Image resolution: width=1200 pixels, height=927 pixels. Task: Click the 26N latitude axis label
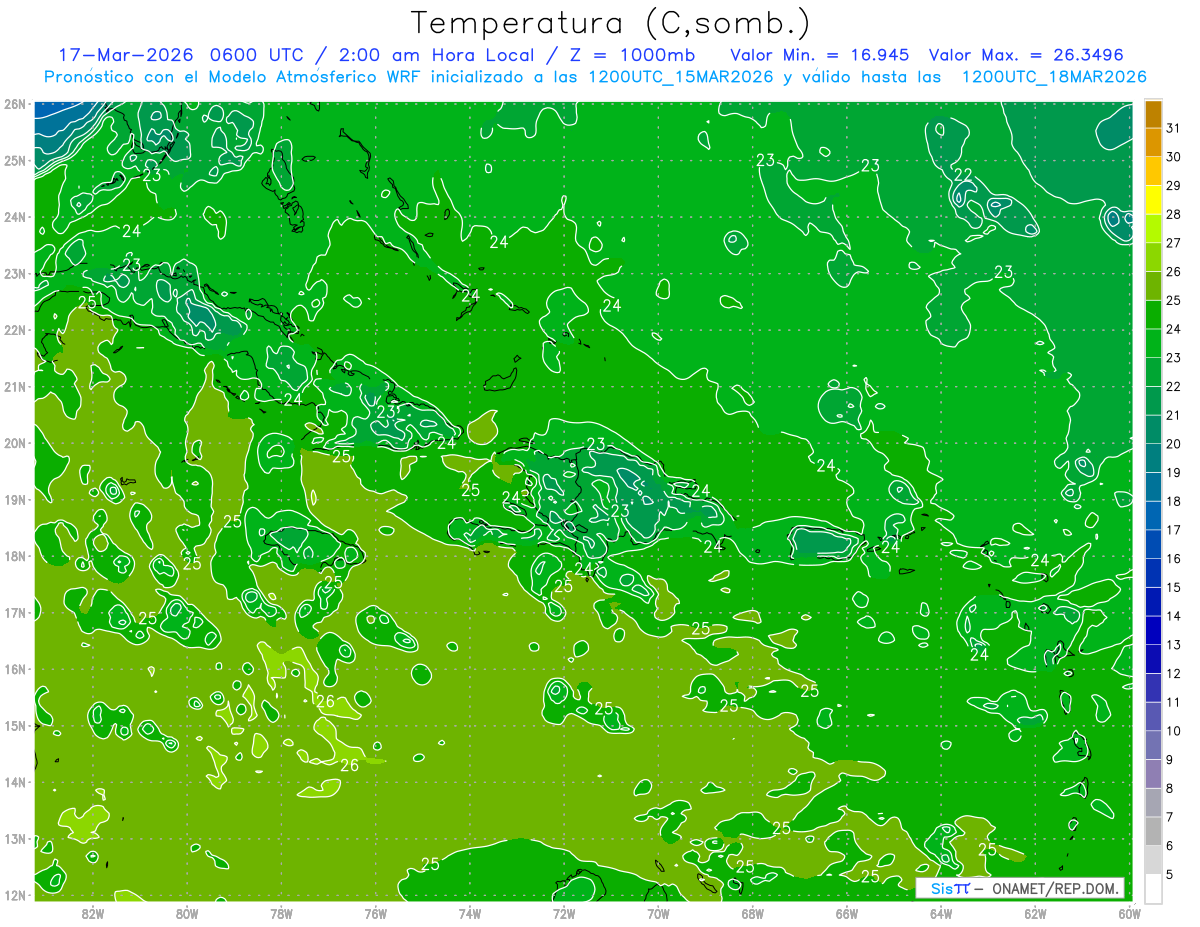click(15, 104)
